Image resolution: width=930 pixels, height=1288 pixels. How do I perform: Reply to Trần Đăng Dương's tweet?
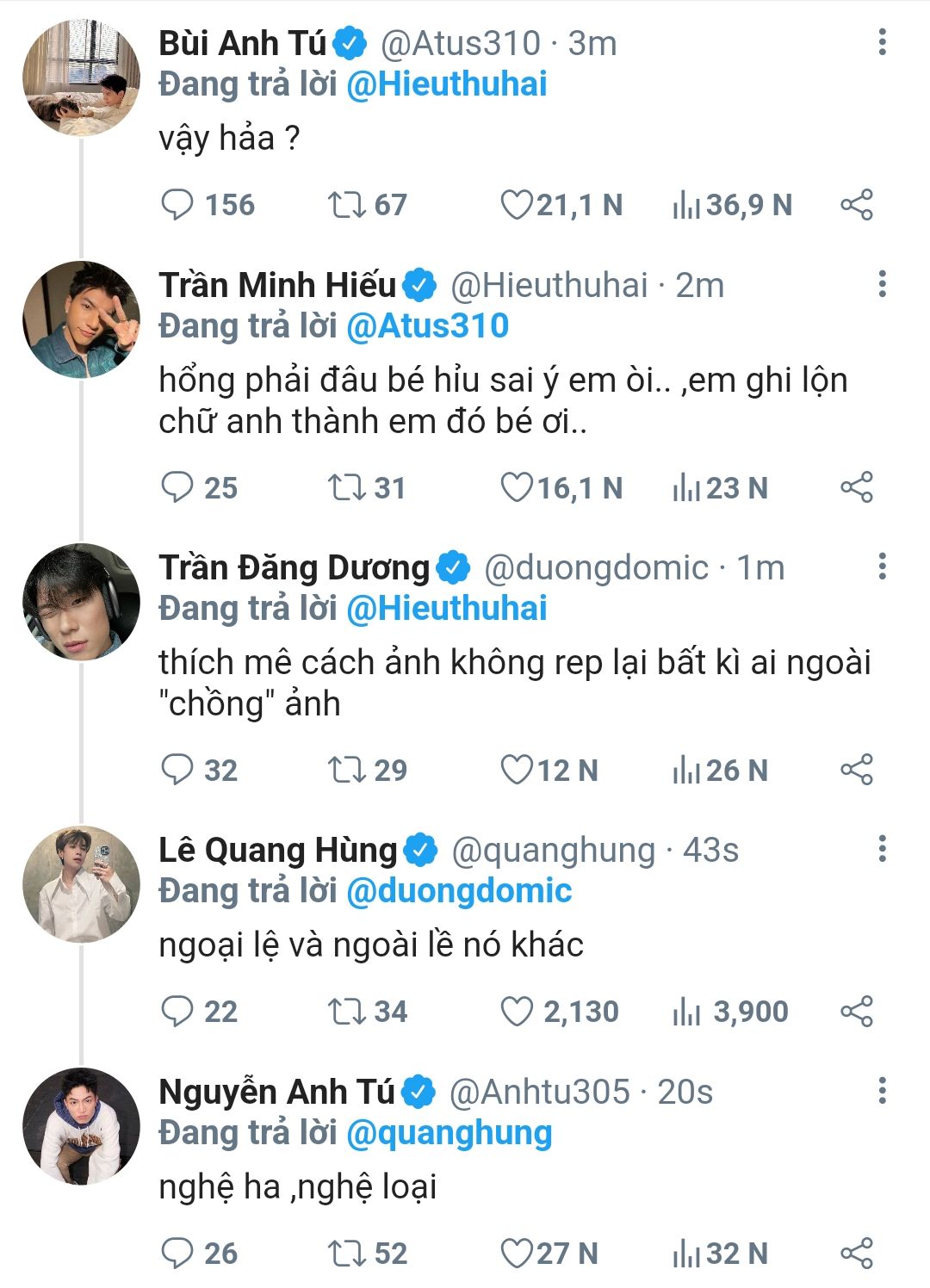tap(178, 770)
